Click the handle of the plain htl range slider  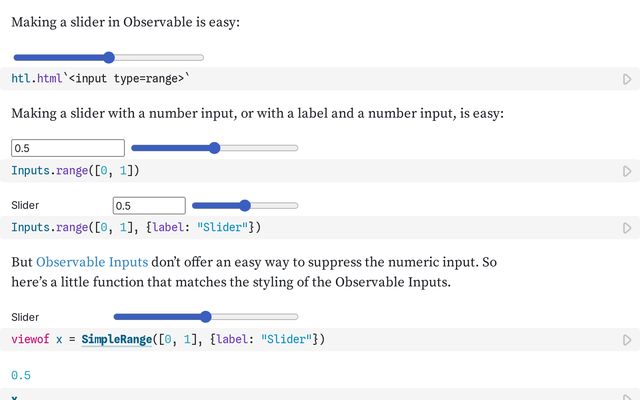(x=109, y=57)
